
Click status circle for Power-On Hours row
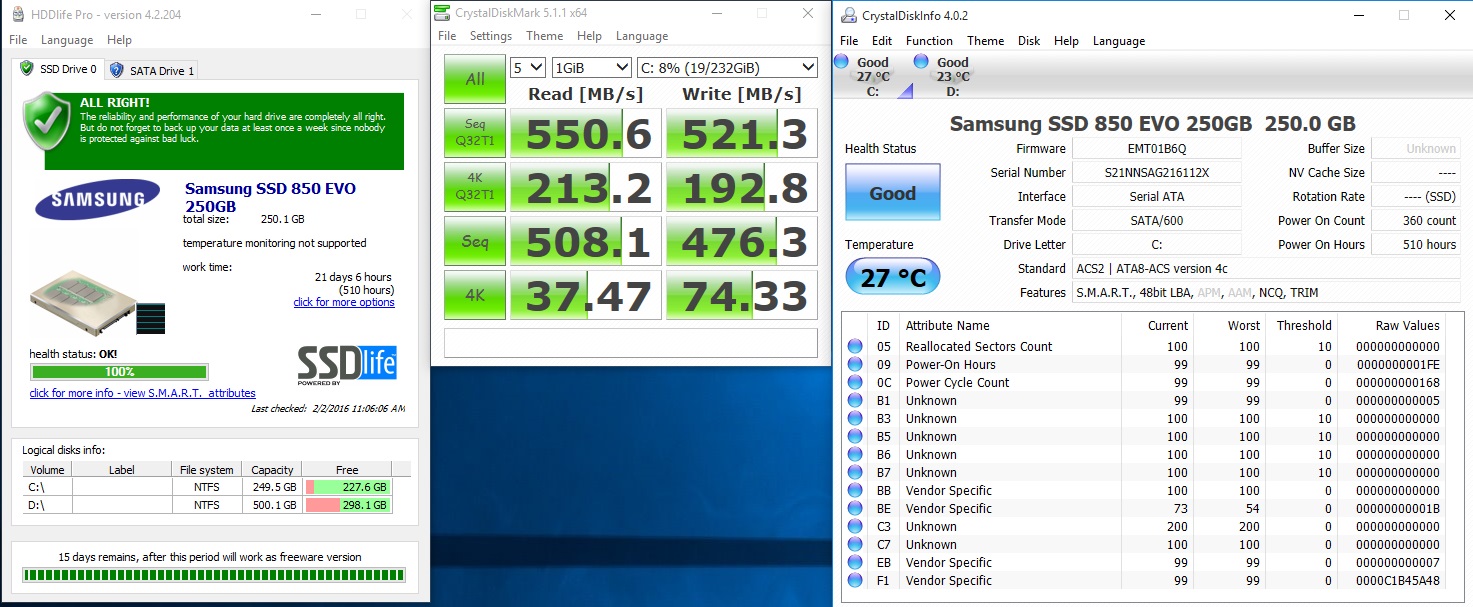[x=855, y=365]
